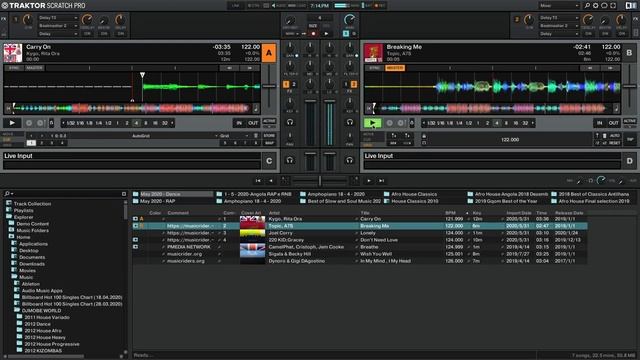Screen dimensions: 640x360
Task: Toggle SYNC on Deck A
Action: (x=14, y=68)
